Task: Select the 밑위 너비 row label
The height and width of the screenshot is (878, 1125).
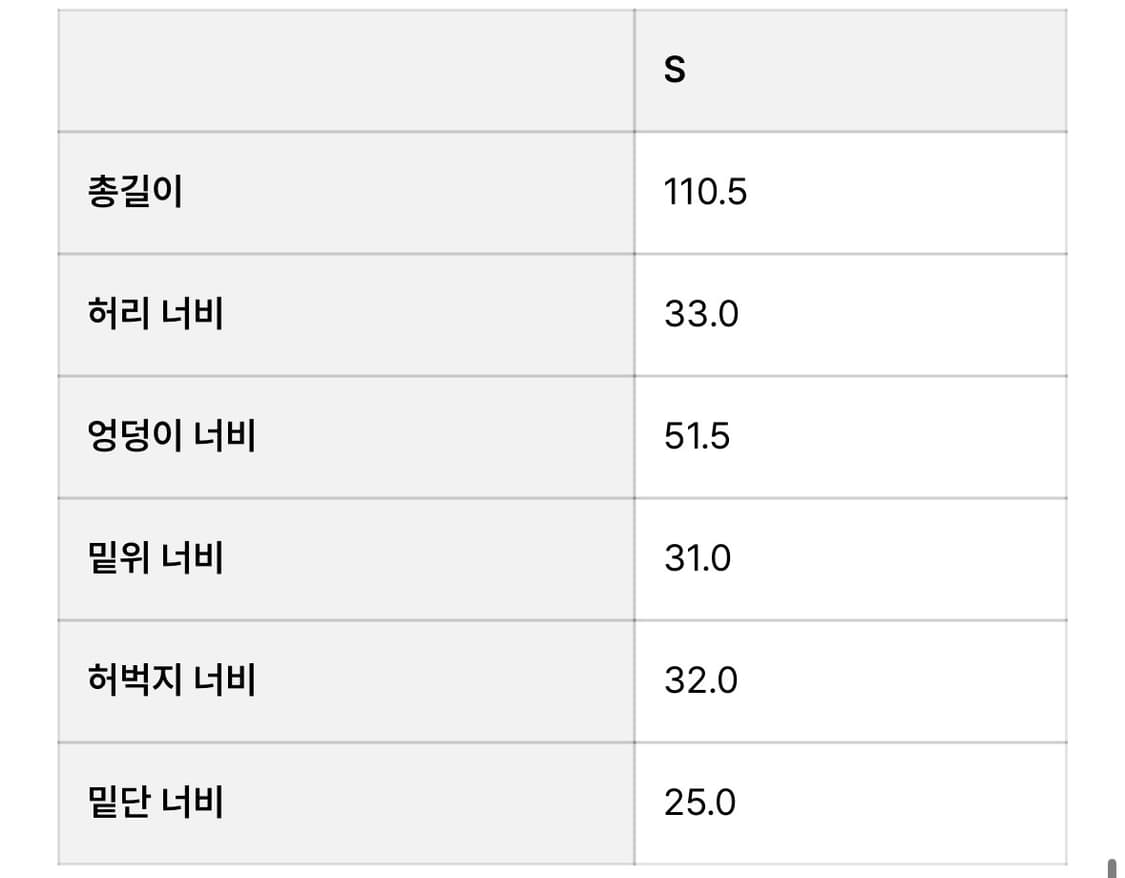Action: (155, 558)
